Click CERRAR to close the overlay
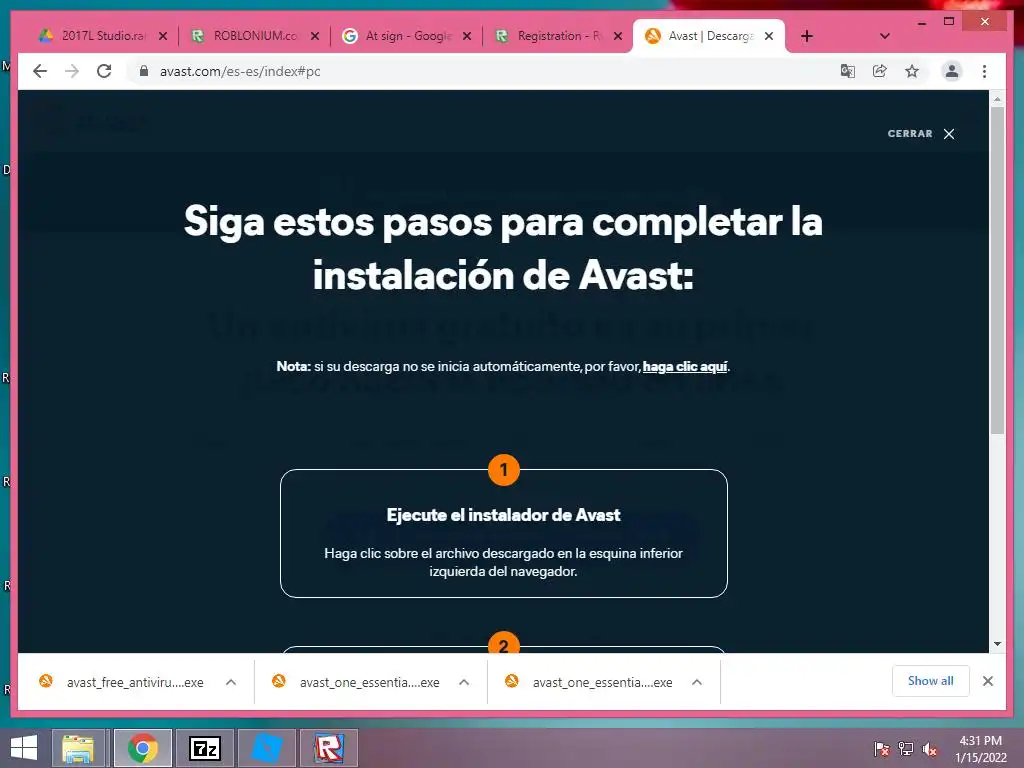1024x768 pixels. 910,133
